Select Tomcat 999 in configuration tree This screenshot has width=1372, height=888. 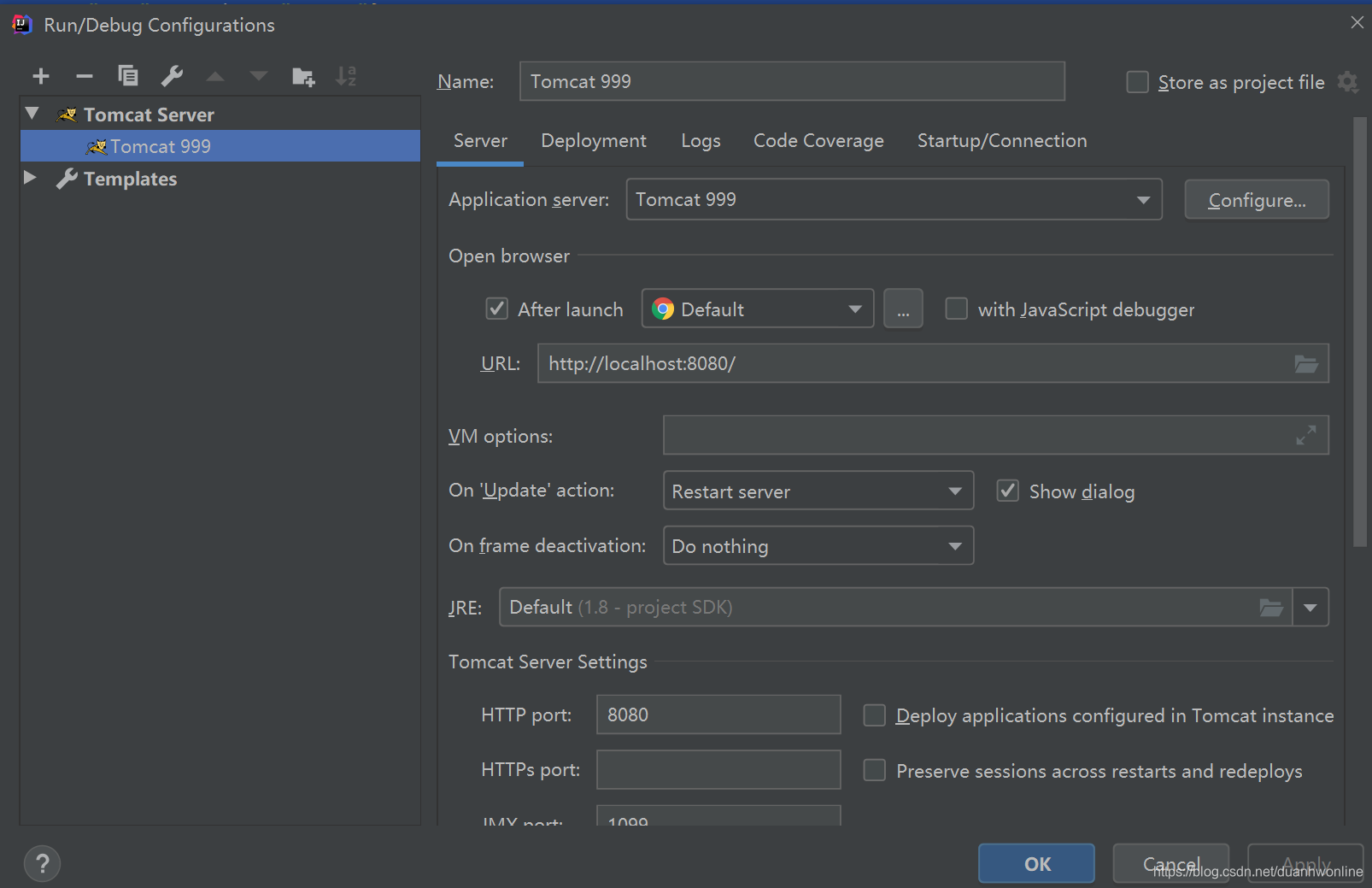(220, 146)
